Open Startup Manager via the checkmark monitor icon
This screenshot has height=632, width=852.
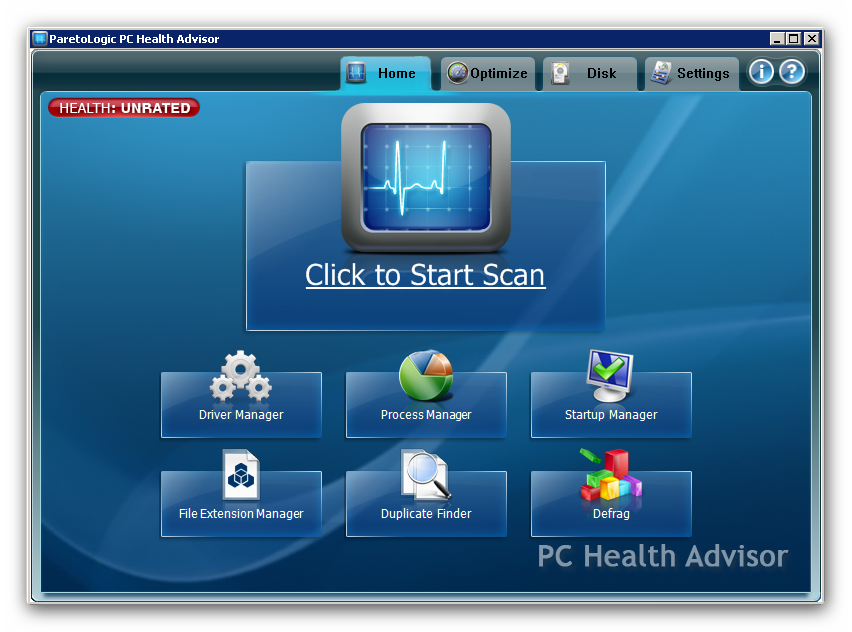(x=610, y=376)
